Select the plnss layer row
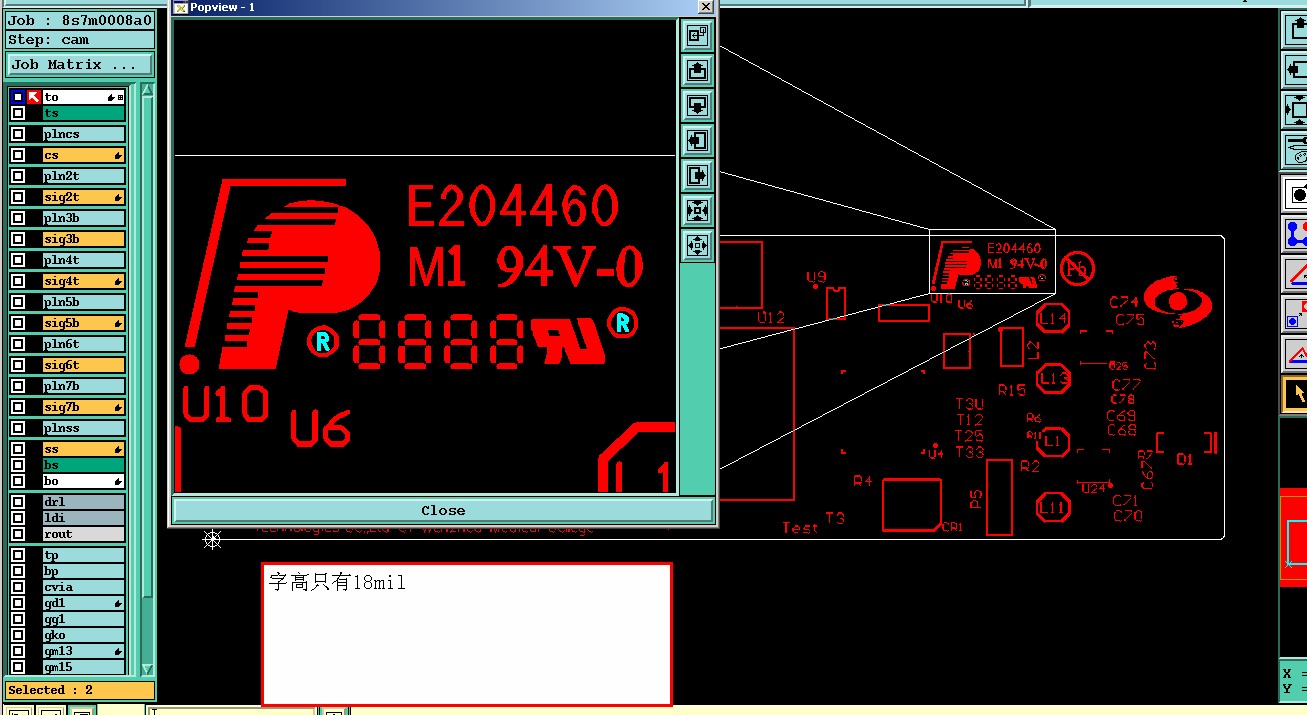 click(x=83, y=428)
